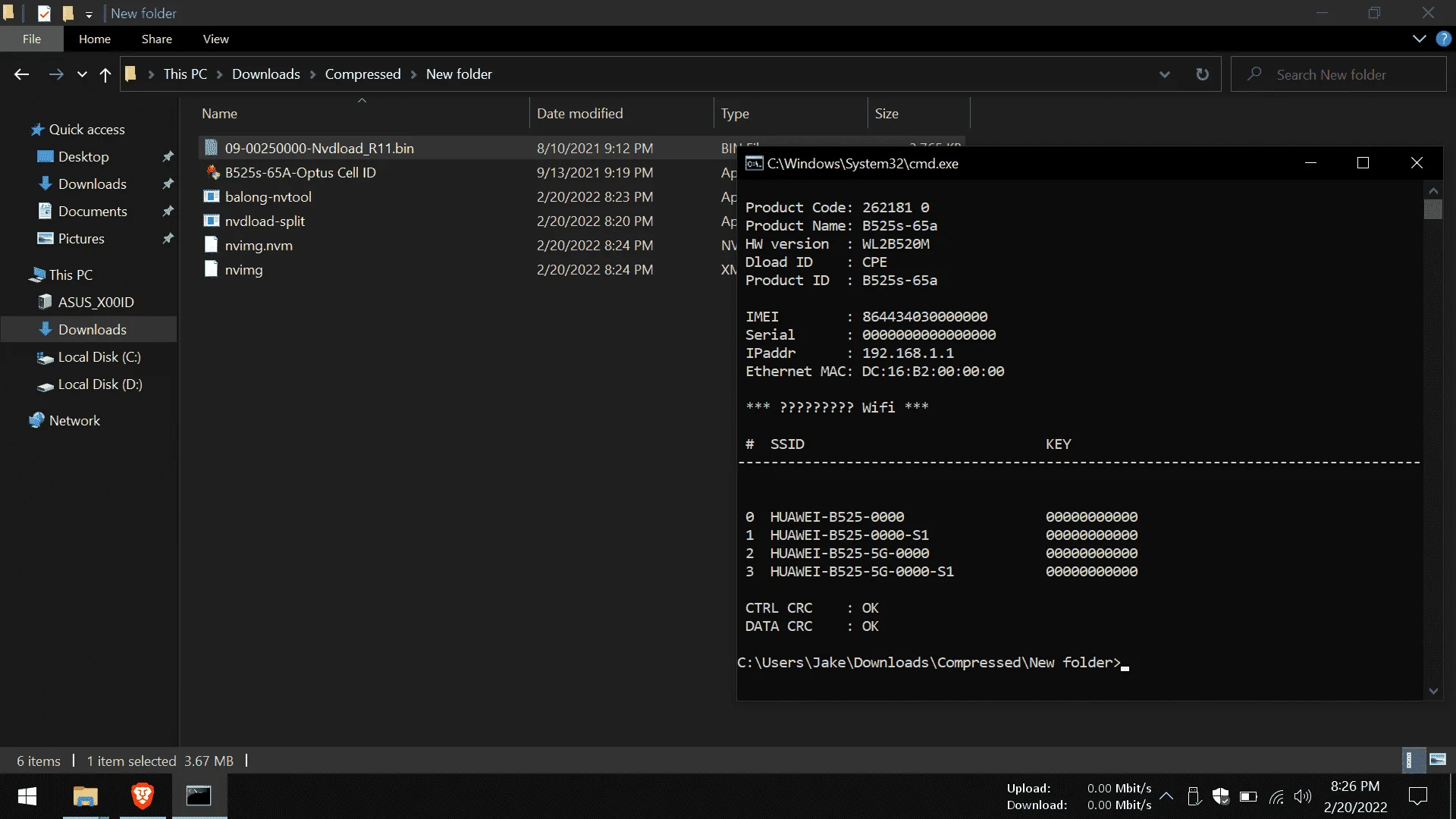Open ASUS_X00ID device in navigation pane
This screenshot has width=1456, height=819.
(x=96, y=303)
